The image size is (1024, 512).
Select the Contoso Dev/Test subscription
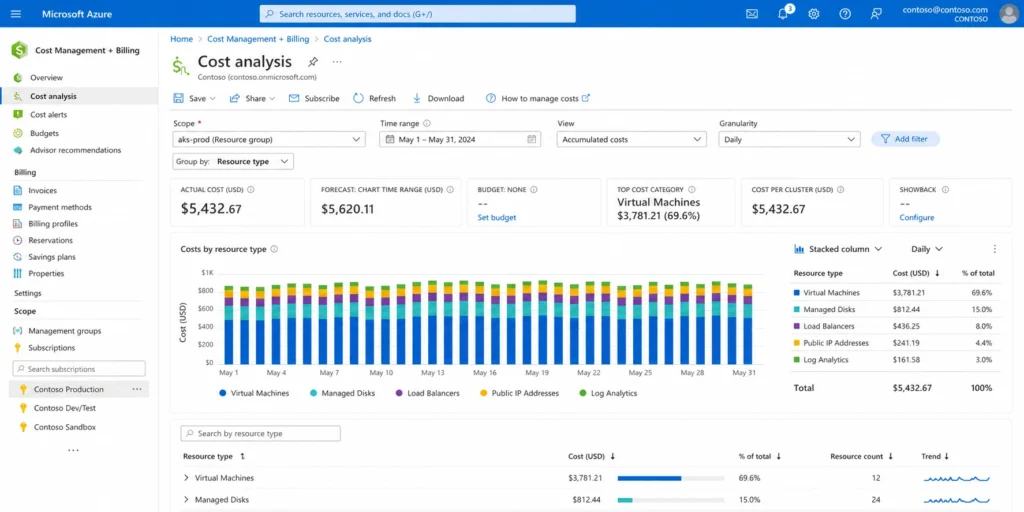(64, 408)
